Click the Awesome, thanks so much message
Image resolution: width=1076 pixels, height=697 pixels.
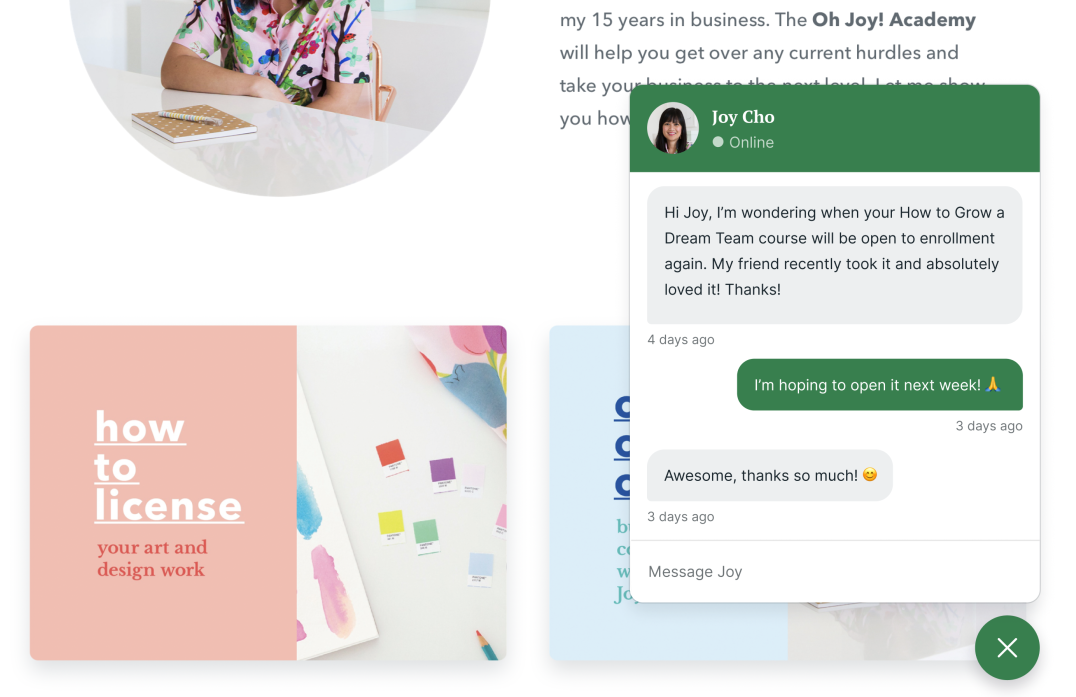[770, 475]
